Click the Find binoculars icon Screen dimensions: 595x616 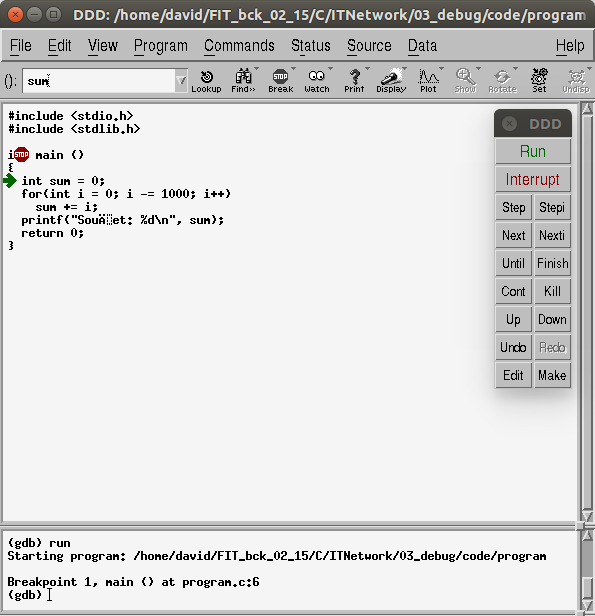243,81
